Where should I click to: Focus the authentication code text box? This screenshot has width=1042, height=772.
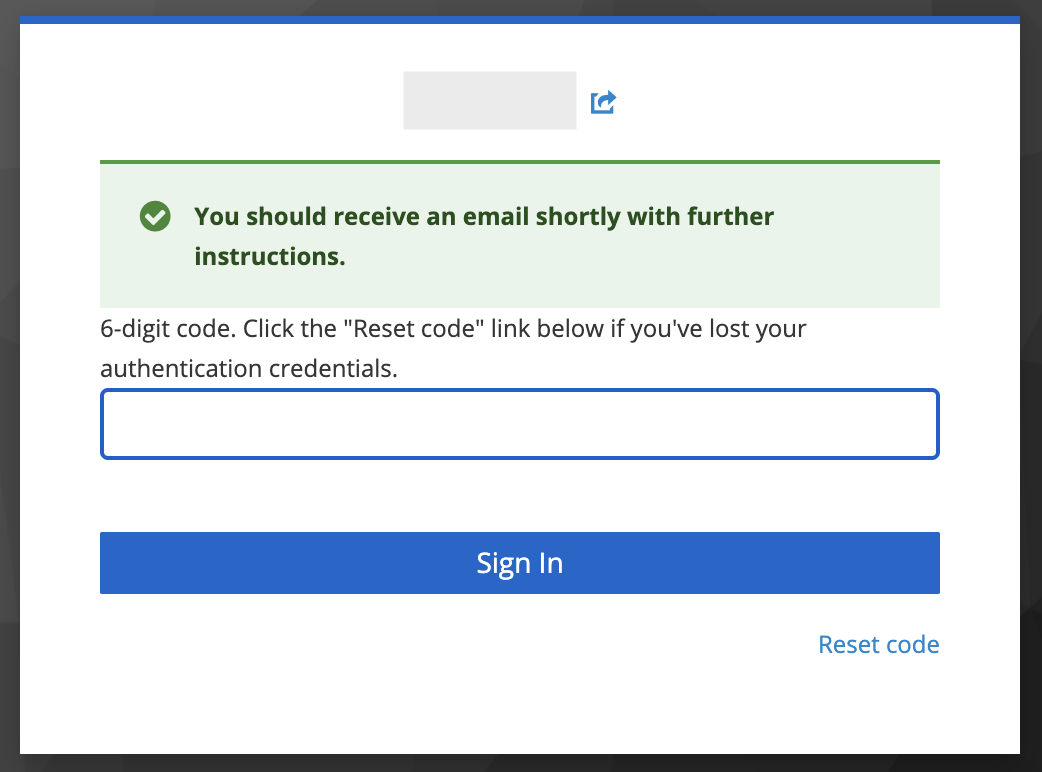519,423
